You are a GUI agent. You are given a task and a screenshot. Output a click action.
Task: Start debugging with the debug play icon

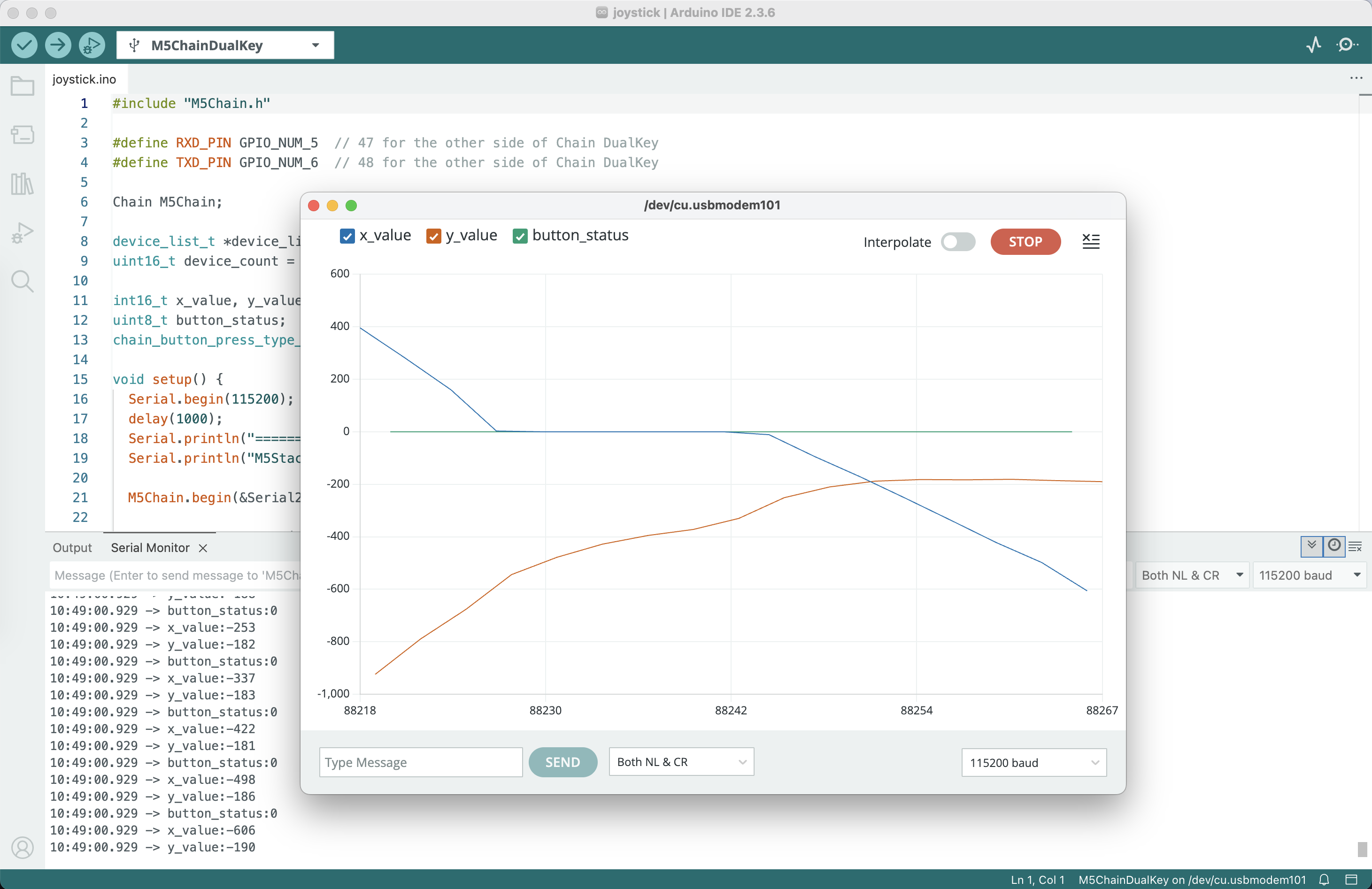pos(92,45)
